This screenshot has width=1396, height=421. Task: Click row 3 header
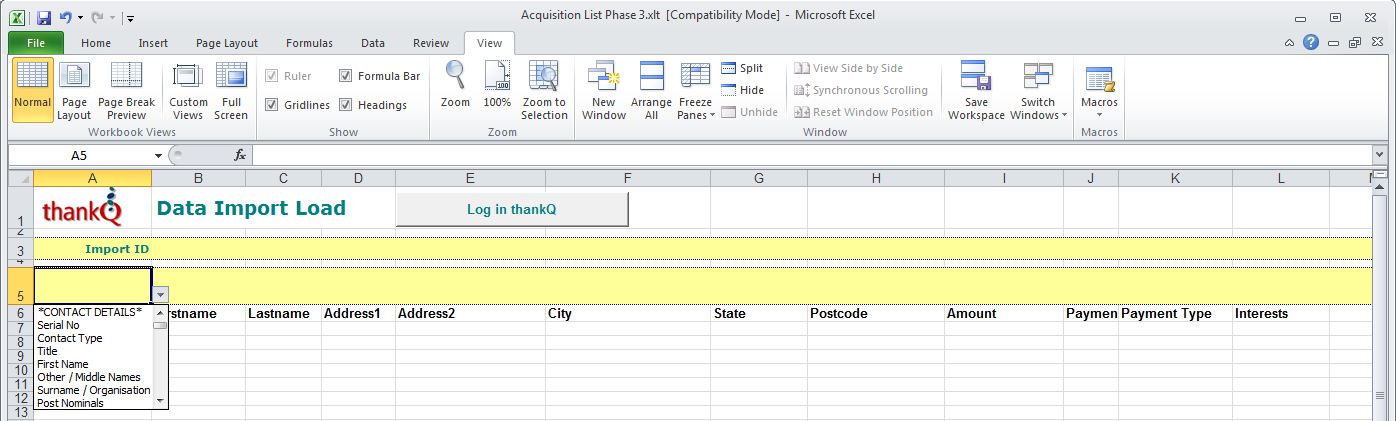coord(20,249)
